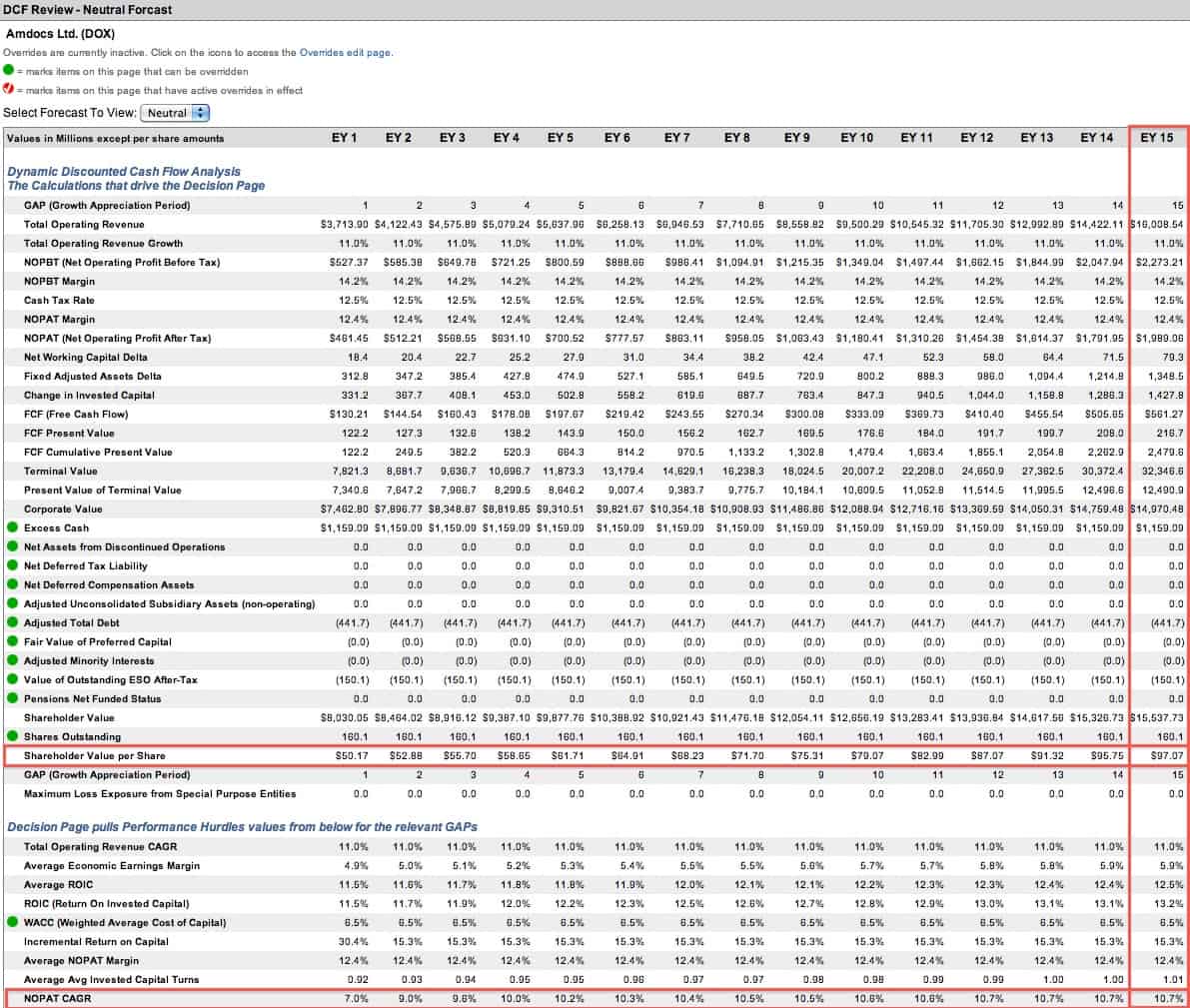Click the Dynamic Discounted Cash Flow Analysis heading

(124, 172)
